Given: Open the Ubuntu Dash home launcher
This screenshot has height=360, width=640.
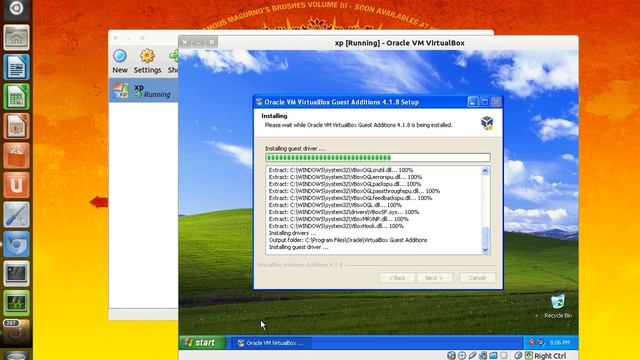Looking at the screenshot, I should (16, 8).
